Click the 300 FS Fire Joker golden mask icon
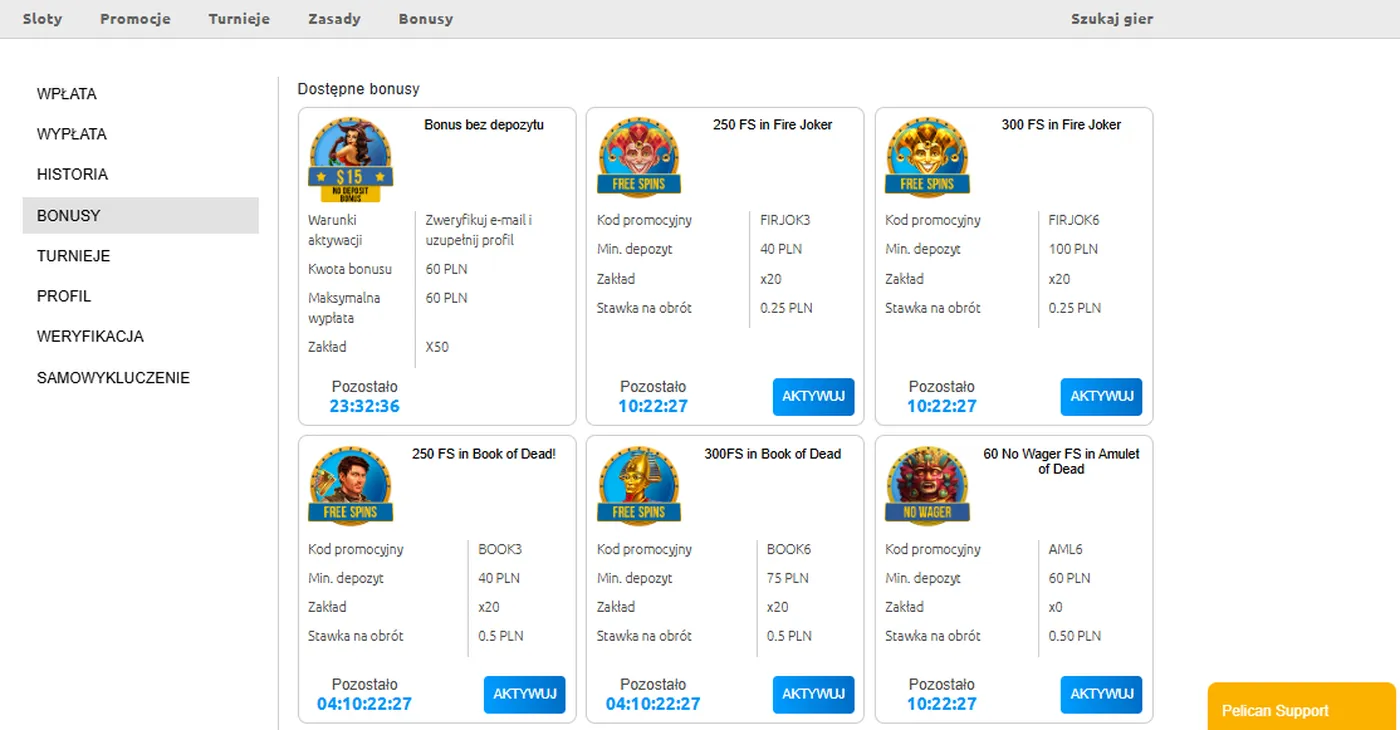This screenshot has width=1400, height=730. click(926, 157)
